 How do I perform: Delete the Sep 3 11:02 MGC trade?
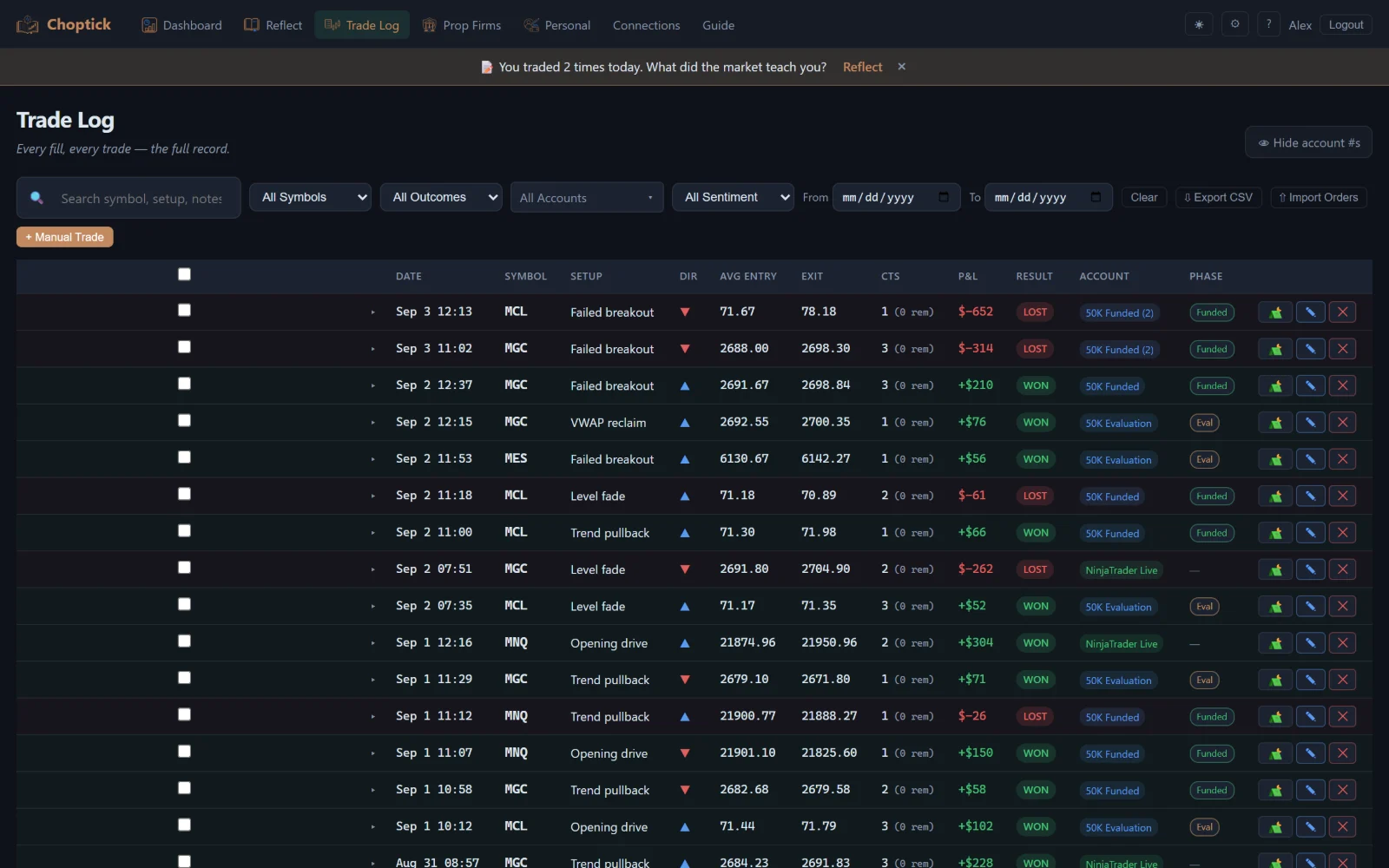click(x=1342, y=349)
